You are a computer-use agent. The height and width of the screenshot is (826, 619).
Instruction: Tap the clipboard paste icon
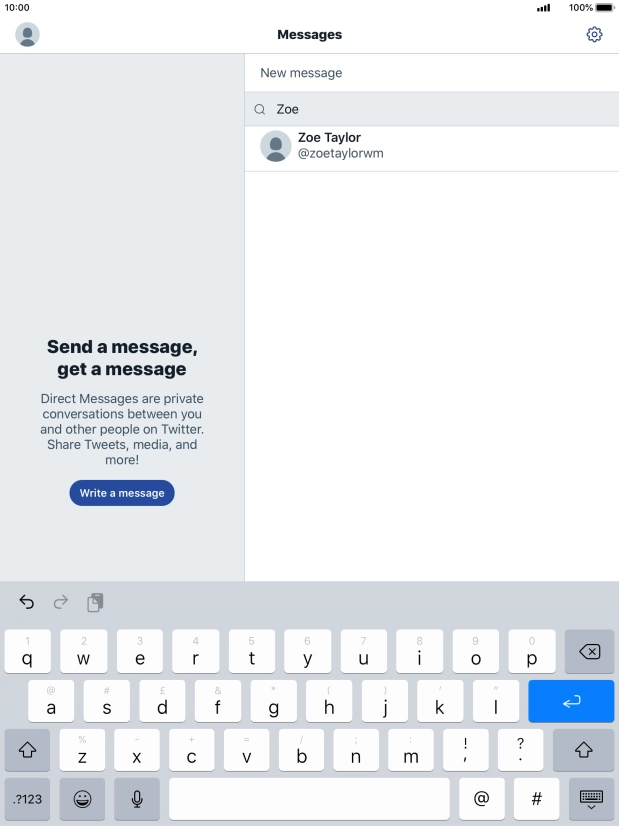pyautogui.click(x=95, y=602)
